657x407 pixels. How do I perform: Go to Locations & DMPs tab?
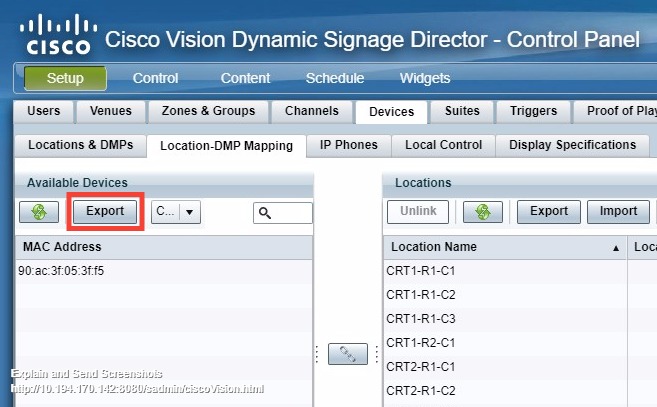click(80, 145)
